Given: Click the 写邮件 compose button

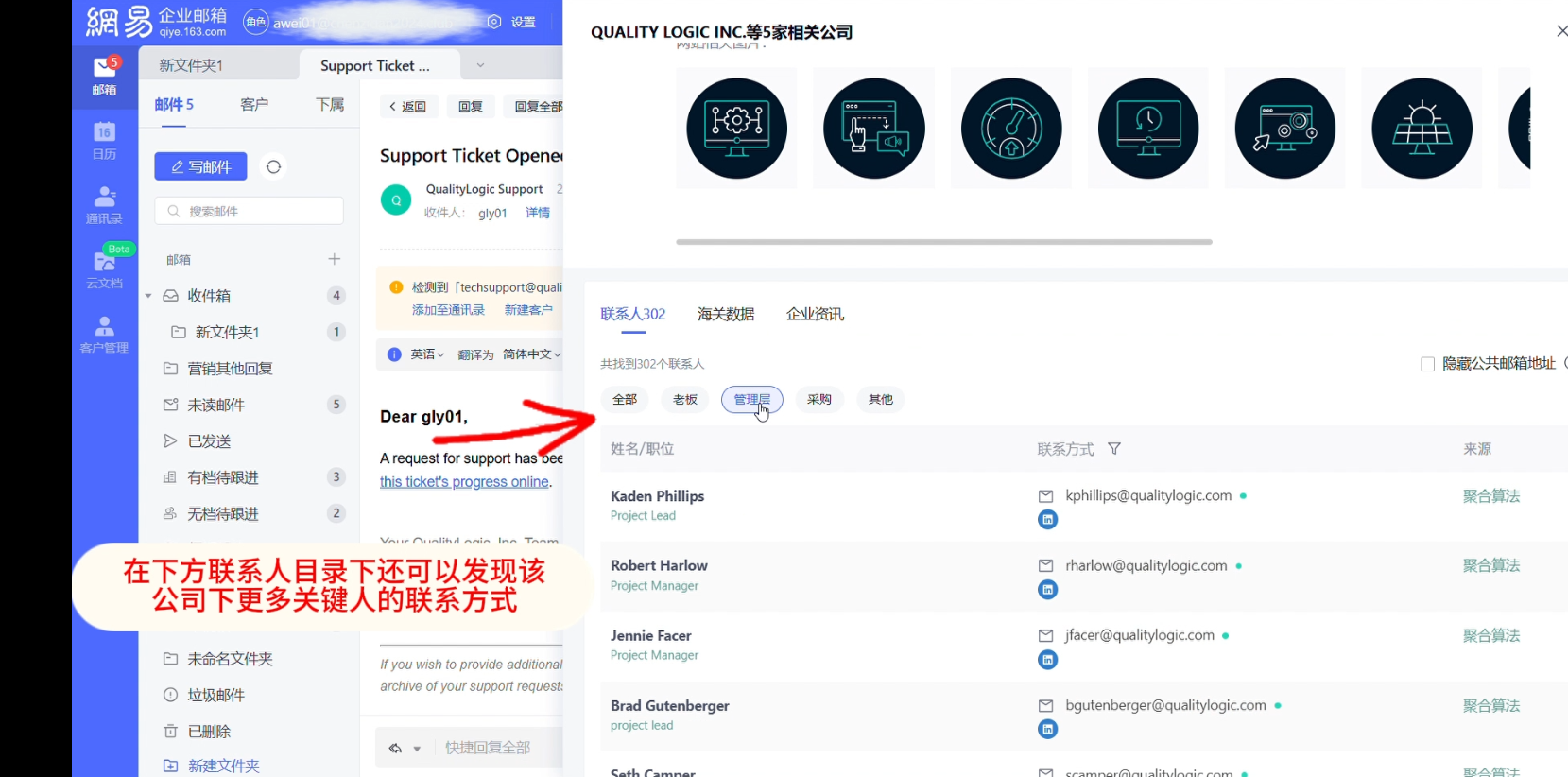Looking at the screenshot, I should click(200, 166).
